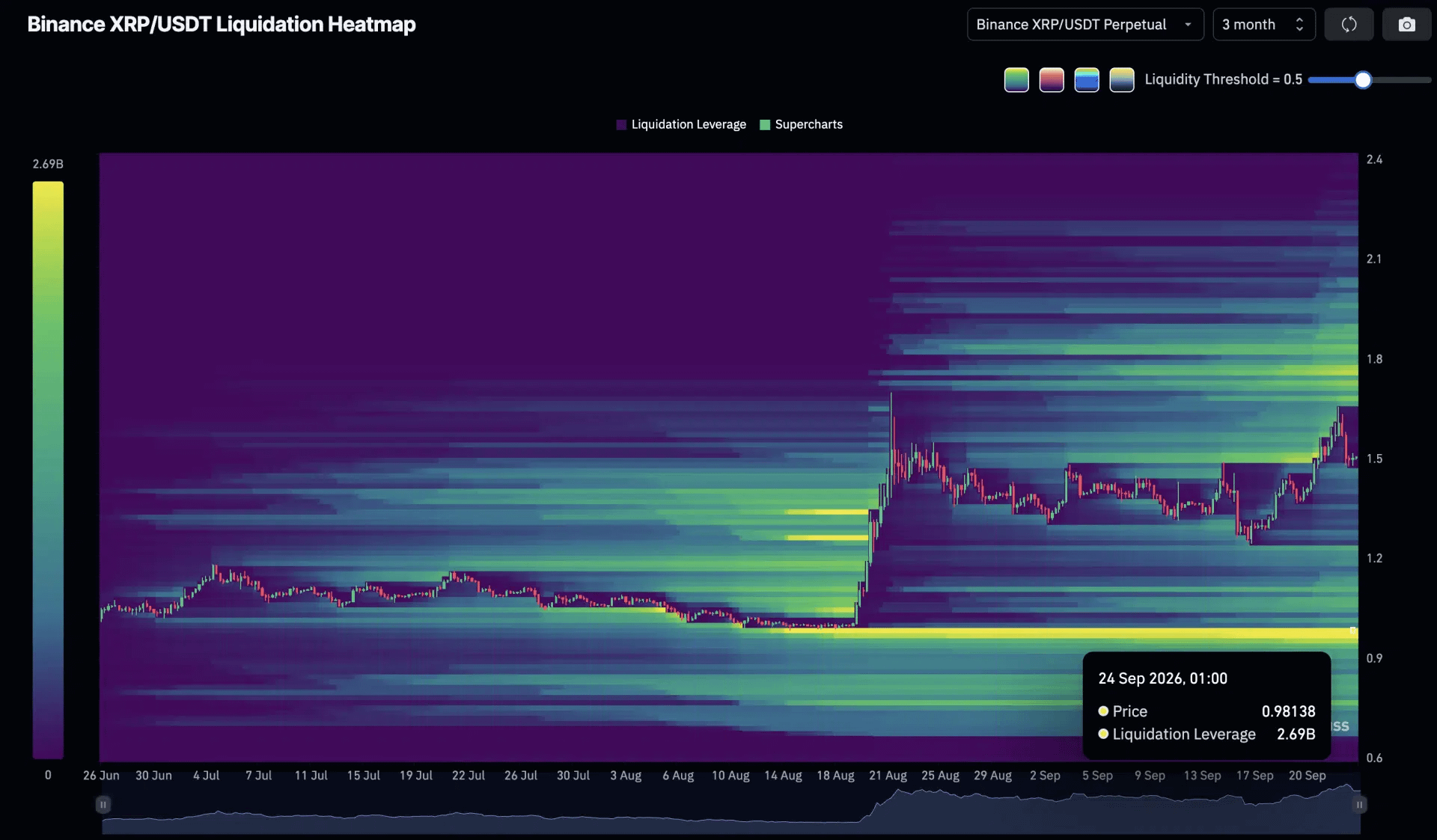Open the Binance XRP/USDT Perpetual dropdown
This screenshot has width=1437, height=840.
(1085, 25)
